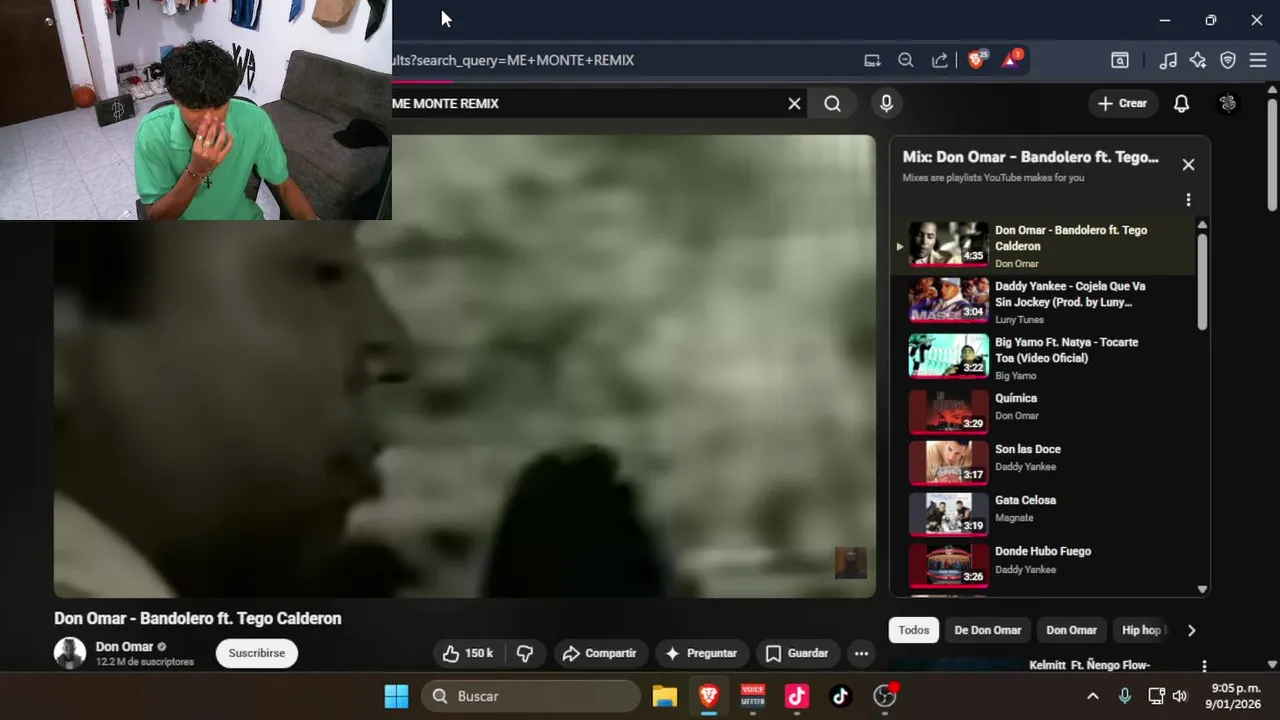
Task: Clear the YouTube search box text
Action: point(794,103)
